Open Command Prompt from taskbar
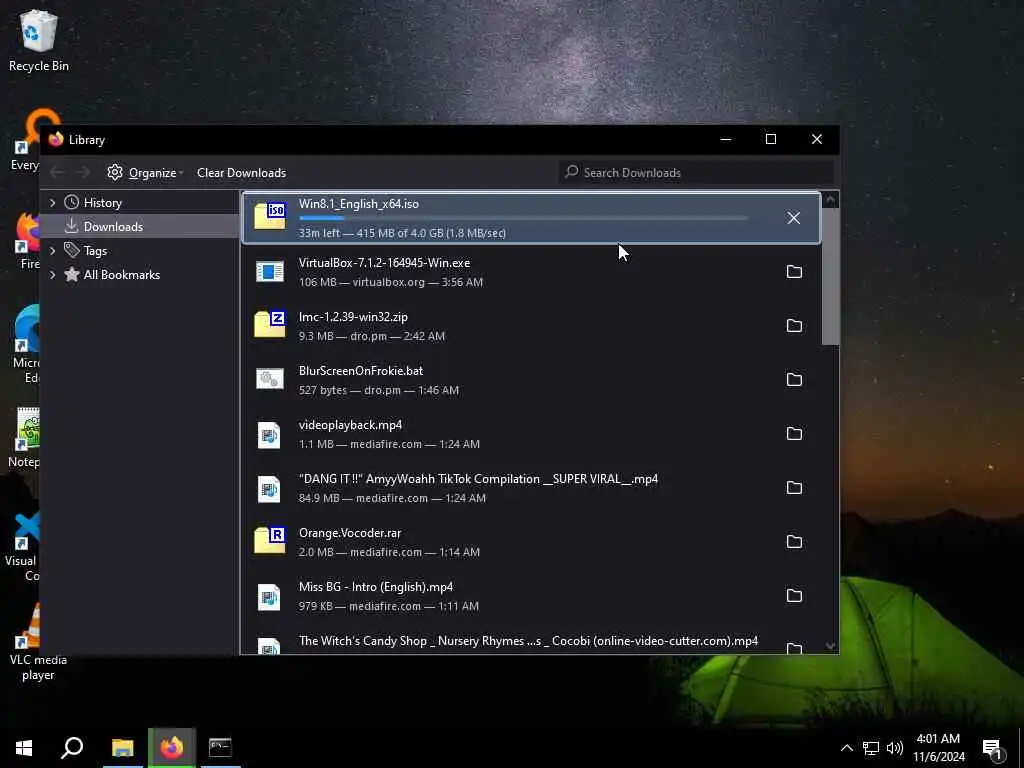 coord(220,747)
